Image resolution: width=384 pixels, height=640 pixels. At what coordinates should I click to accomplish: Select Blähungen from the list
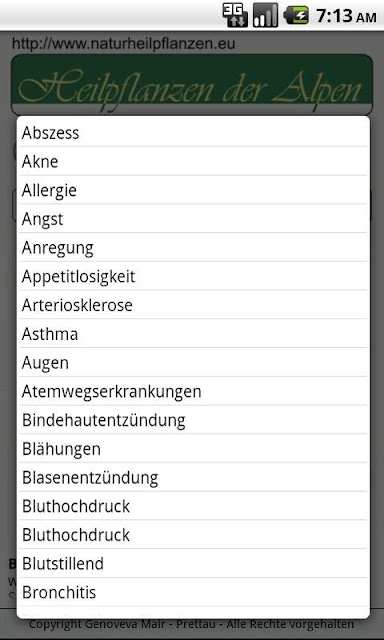[x=193, y=449]
